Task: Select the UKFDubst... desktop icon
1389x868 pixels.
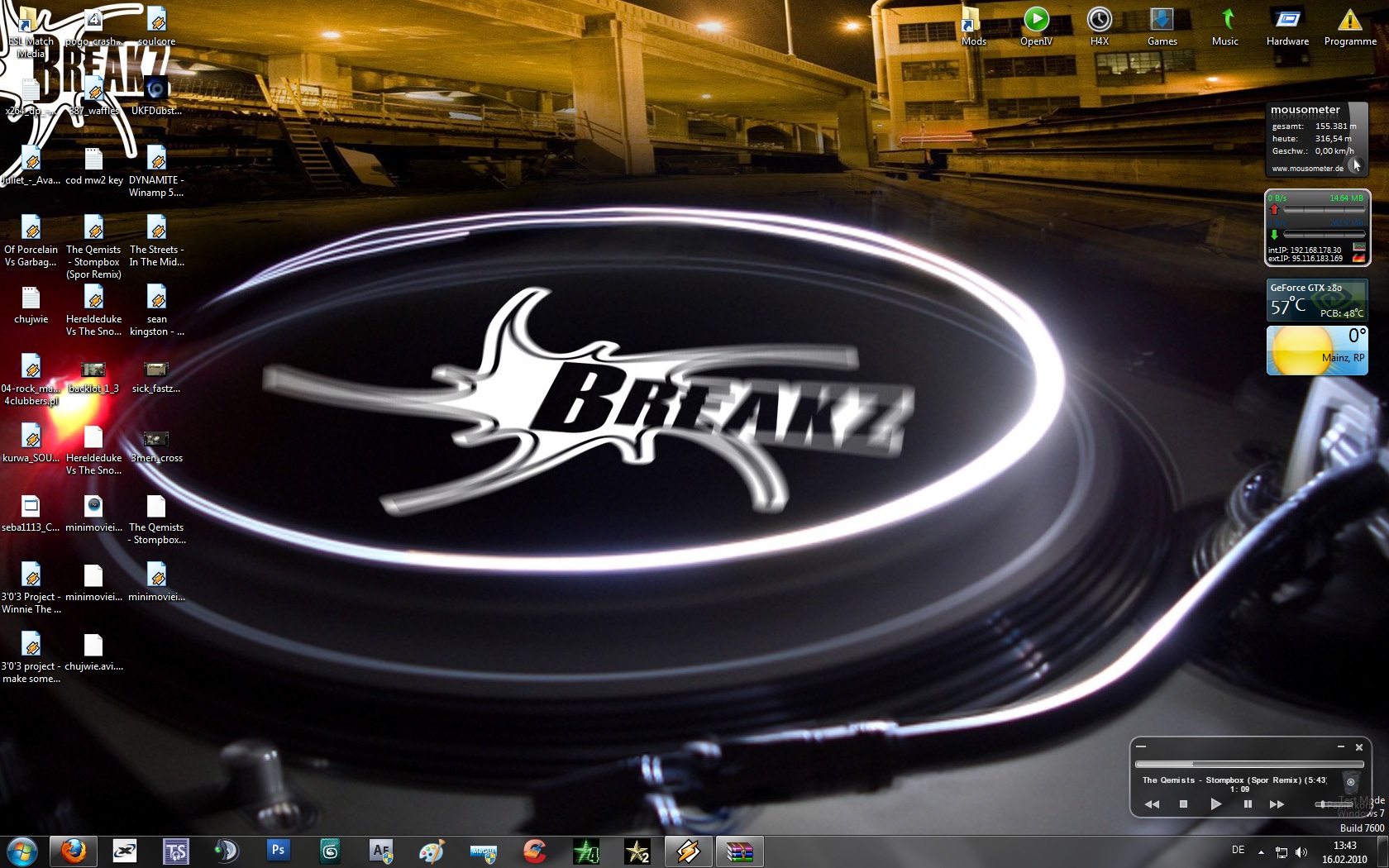Action: pos(156,95)
